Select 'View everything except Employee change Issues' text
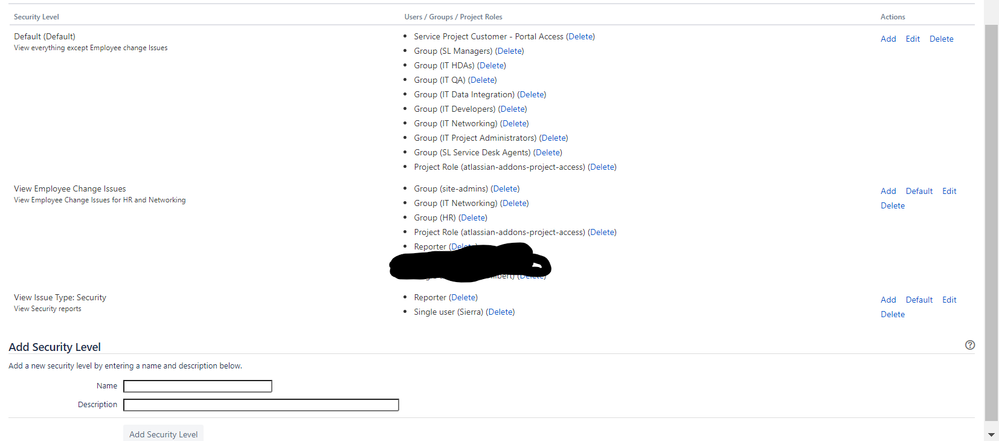 90,48
